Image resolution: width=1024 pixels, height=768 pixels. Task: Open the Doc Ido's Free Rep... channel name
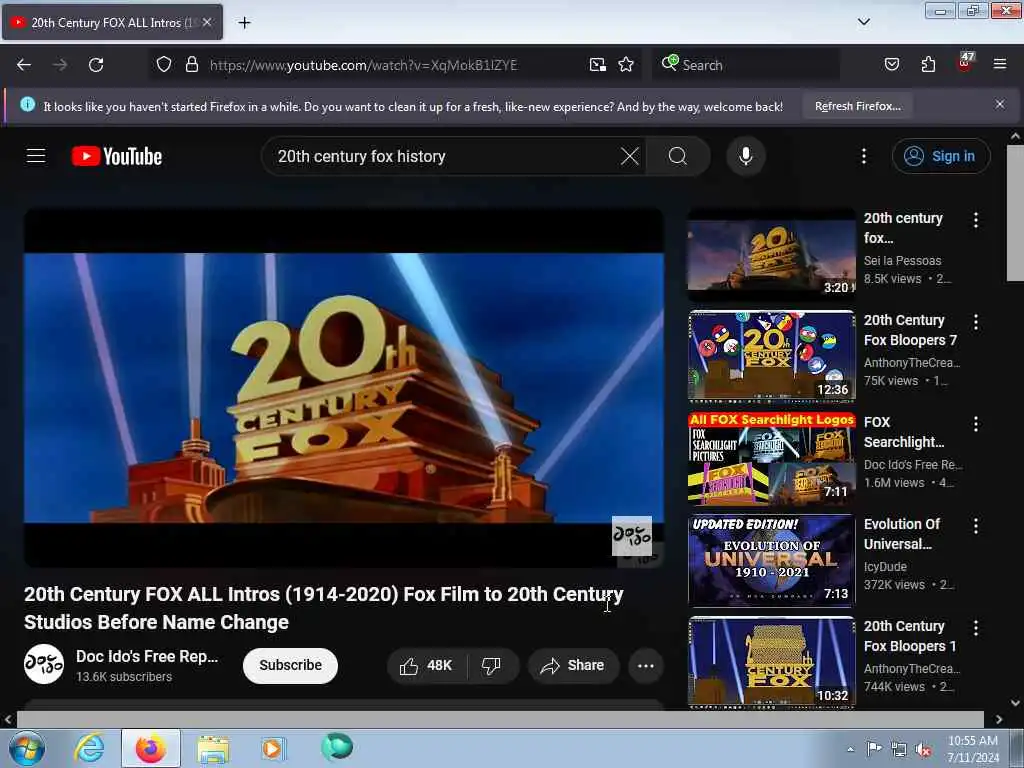(x=147, y=656)
